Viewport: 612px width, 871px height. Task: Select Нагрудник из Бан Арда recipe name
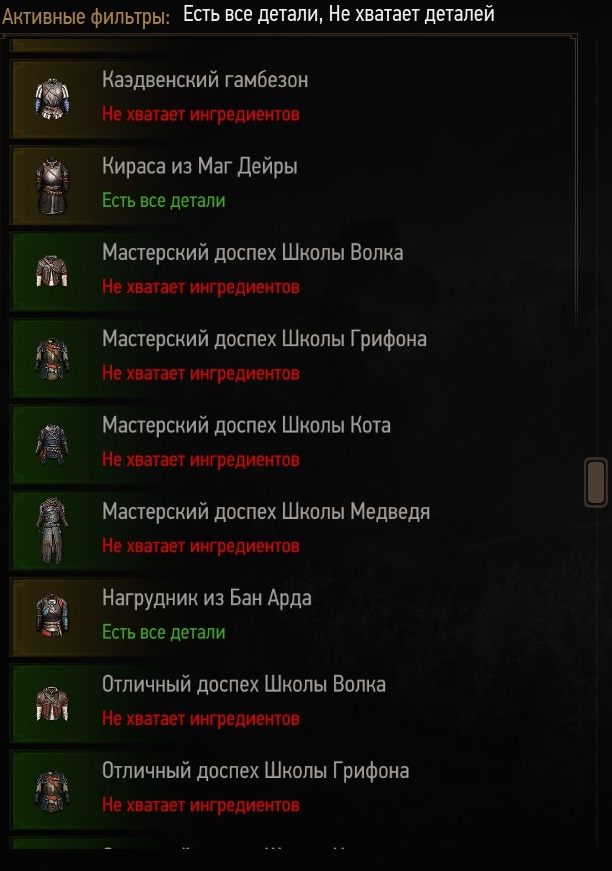207,598
